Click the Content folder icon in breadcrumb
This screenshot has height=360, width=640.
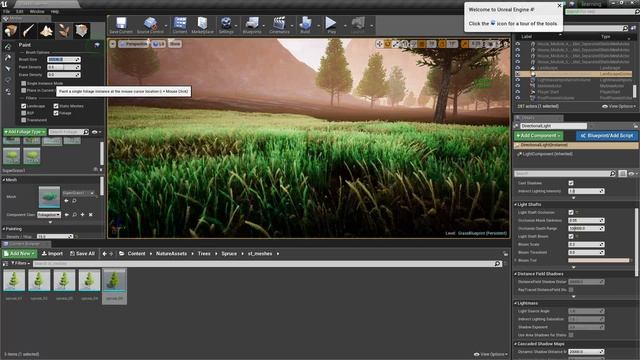tap(122, 254)
